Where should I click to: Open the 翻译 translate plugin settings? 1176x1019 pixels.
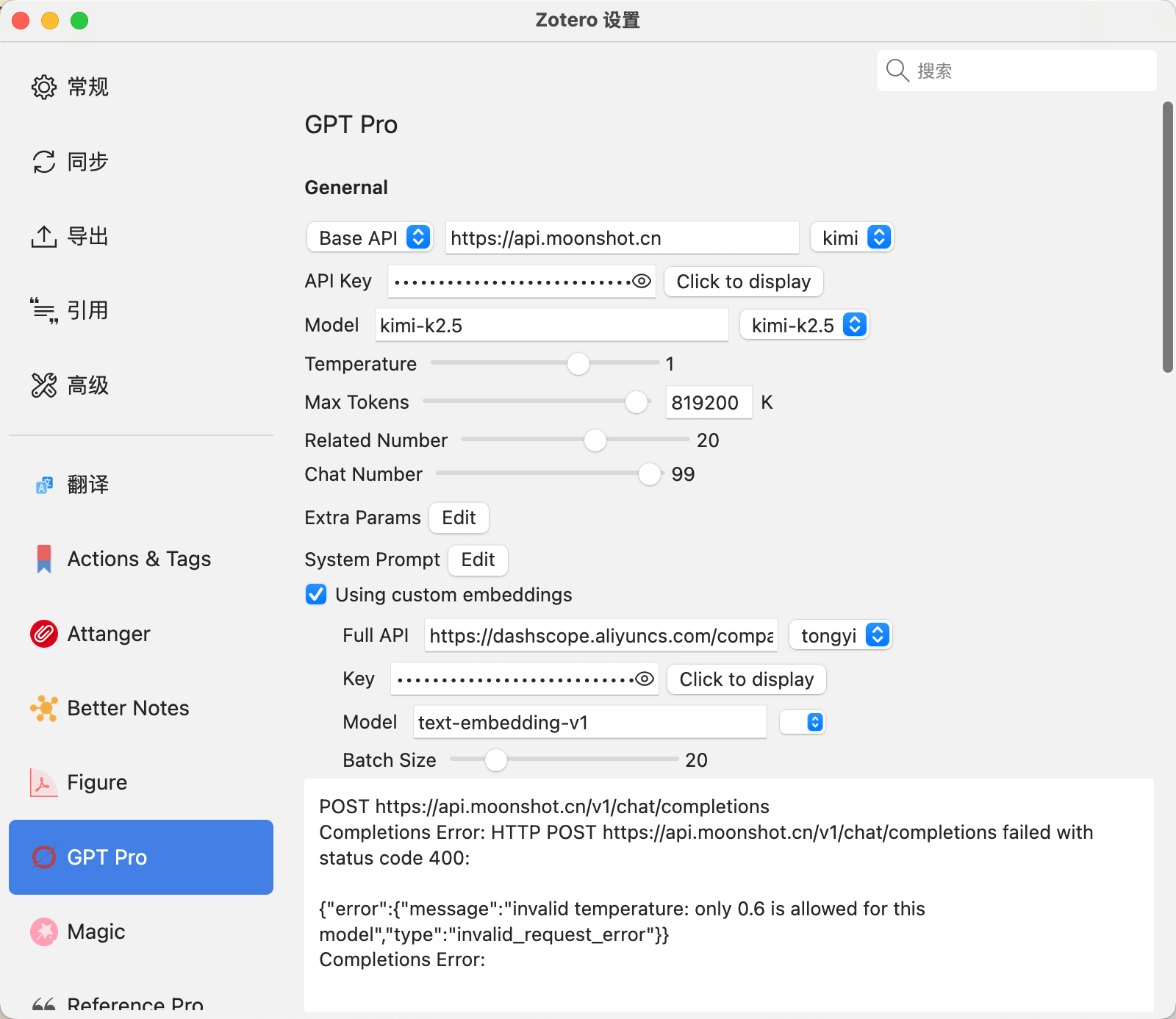[141, 485]
